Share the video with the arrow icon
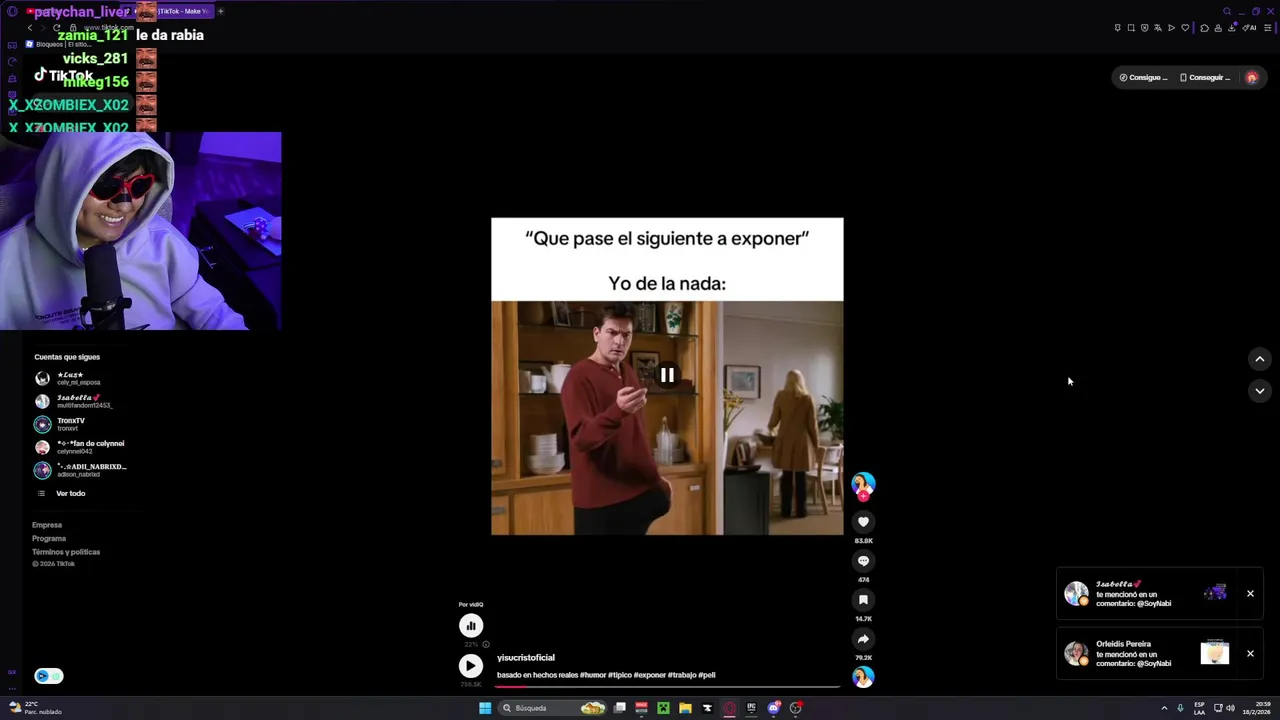This screenshot has height=720, width=1280. (863, 639)
